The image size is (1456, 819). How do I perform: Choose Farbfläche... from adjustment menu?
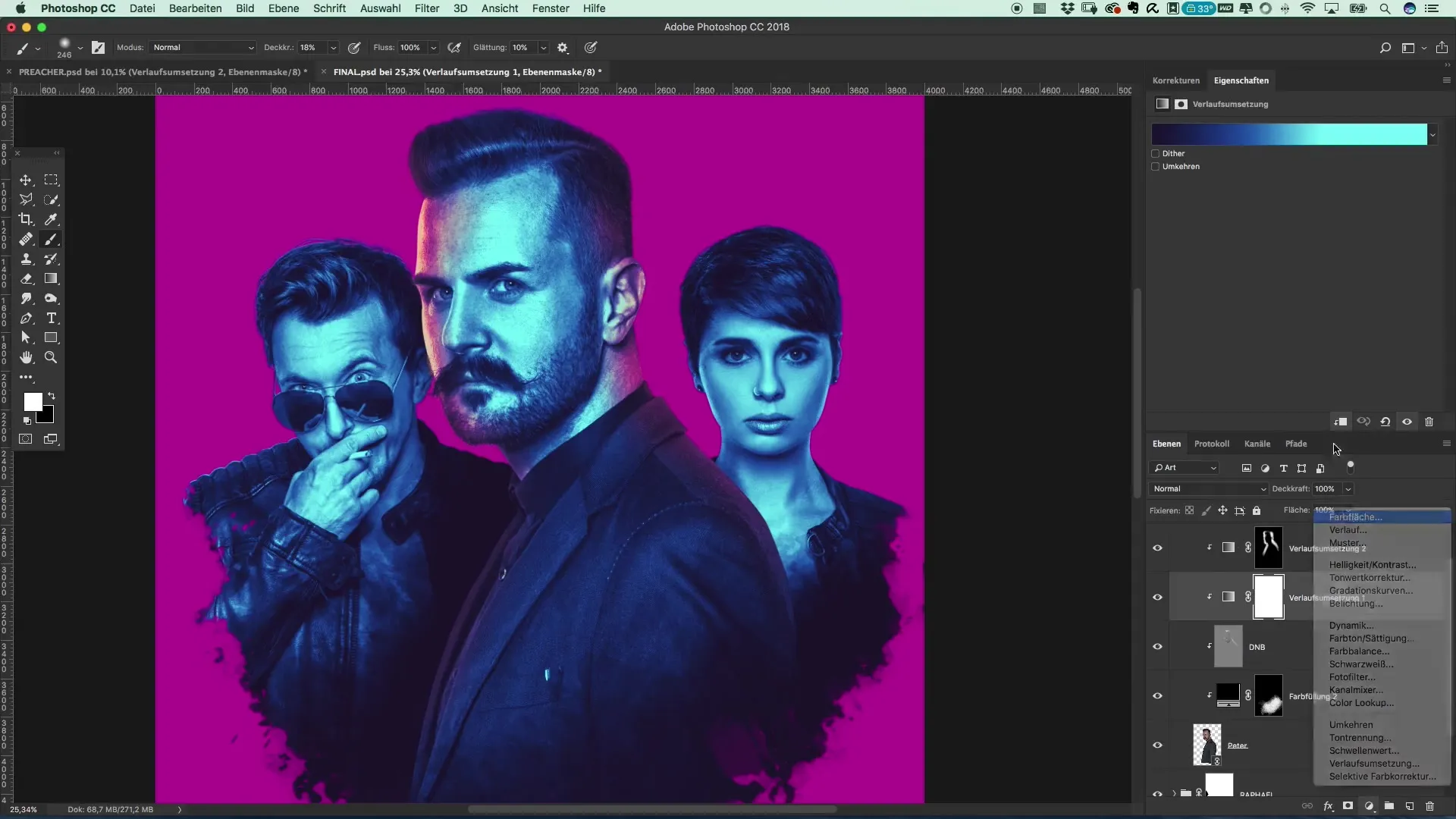[x=1382, y=517]
